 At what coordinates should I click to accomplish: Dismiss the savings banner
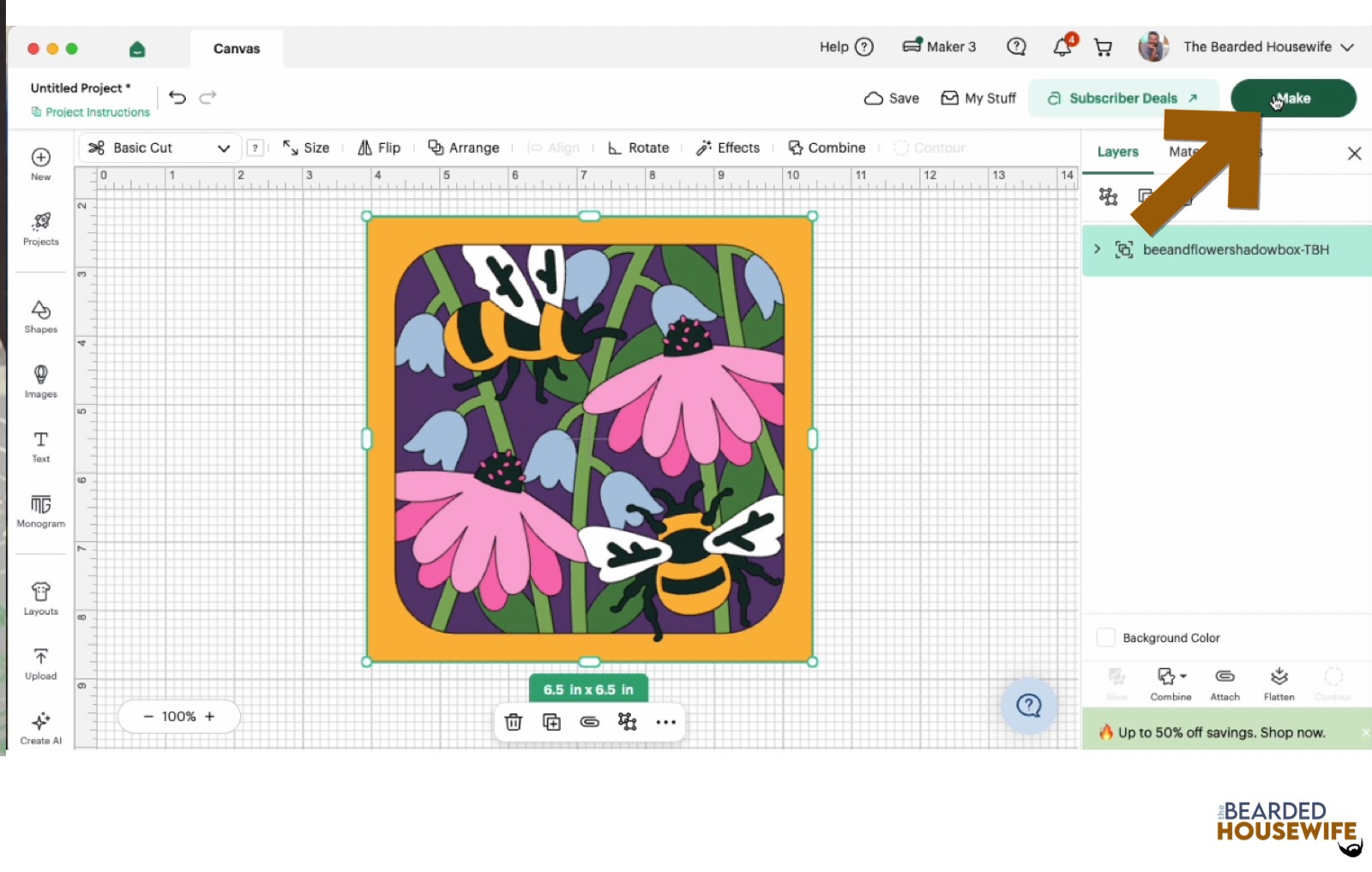[x=1365, y=732]
